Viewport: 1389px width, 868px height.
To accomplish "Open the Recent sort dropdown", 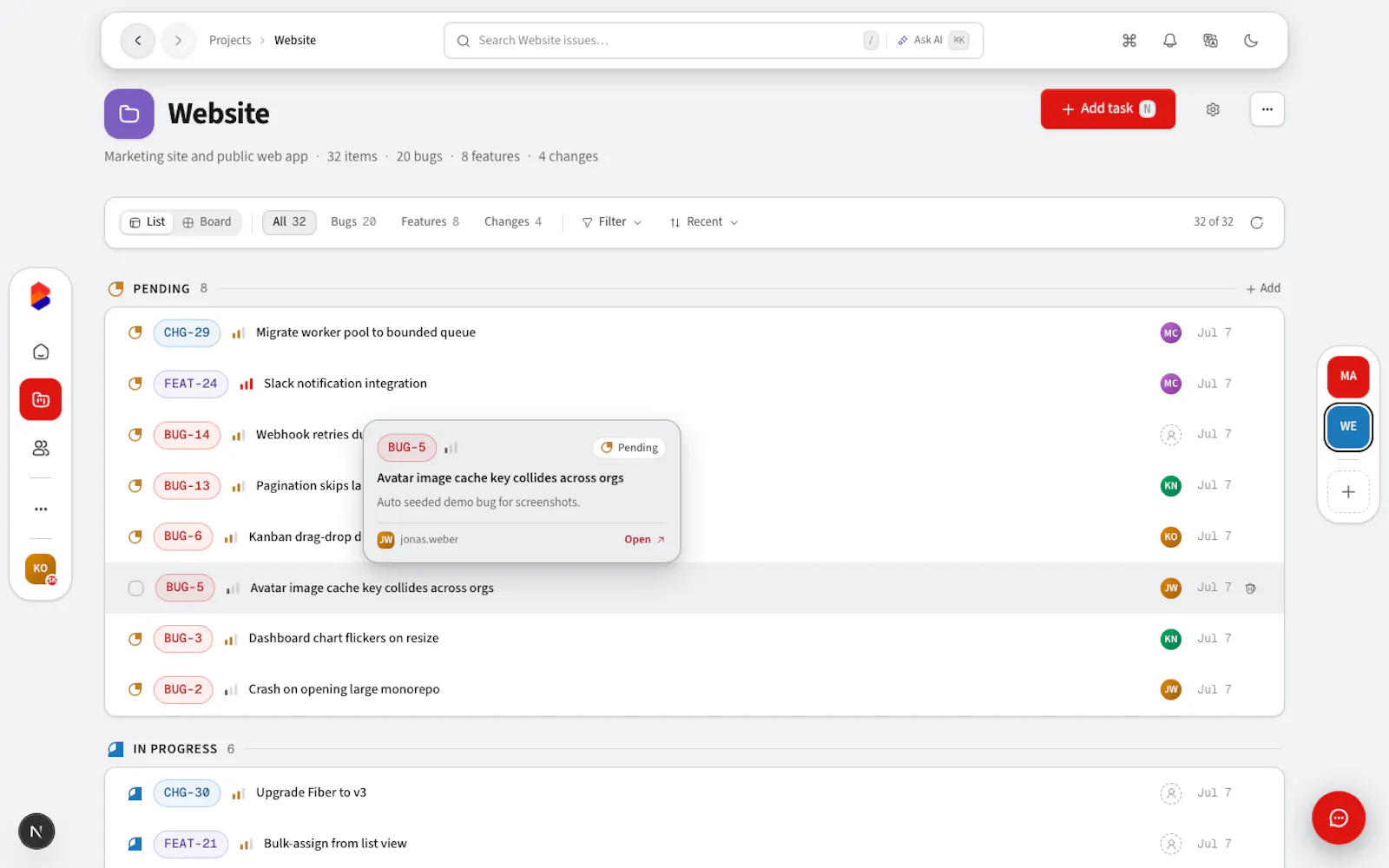I will [704, 222].
